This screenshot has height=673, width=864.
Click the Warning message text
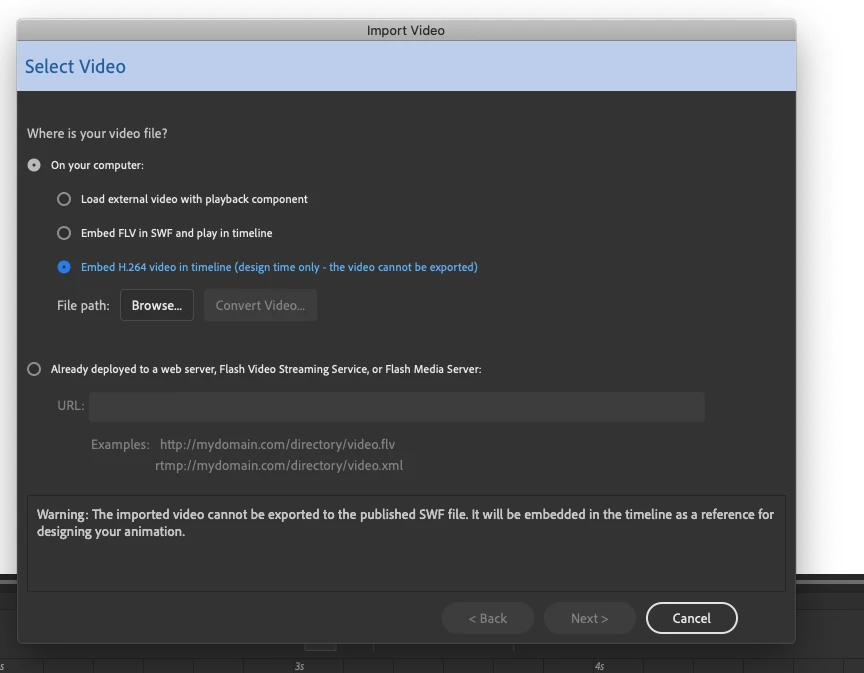click(x=406, y=523)
